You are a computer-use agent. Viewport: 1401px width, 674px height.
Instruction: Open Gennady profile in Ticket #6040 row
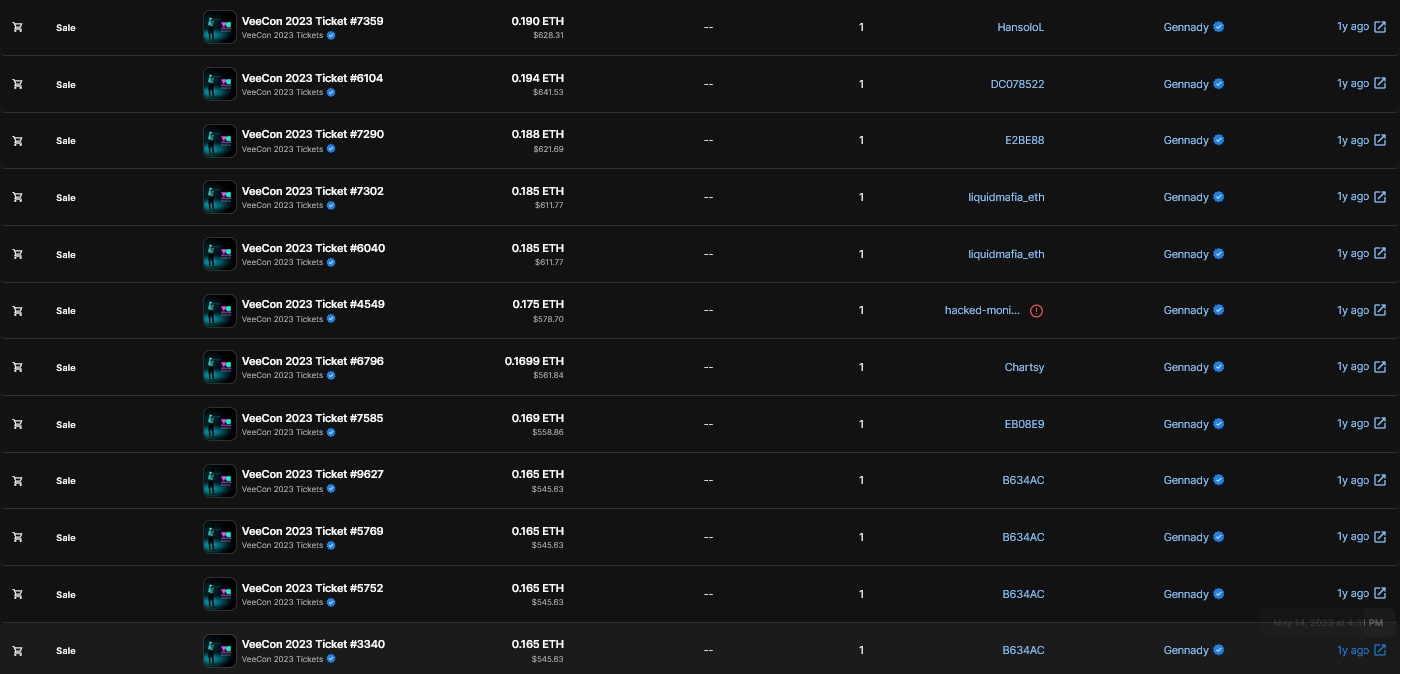click(x=1186, y=254)
